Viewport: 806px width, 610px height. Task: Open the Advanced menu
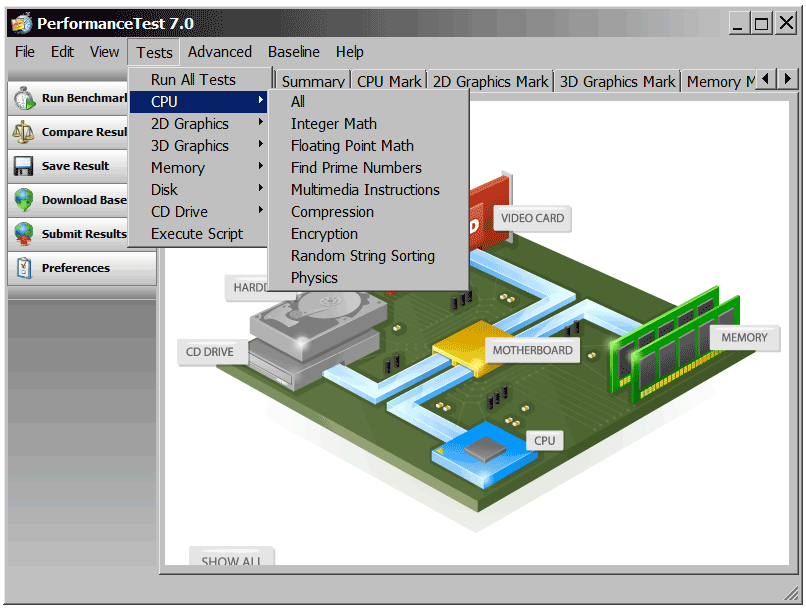point(220,52)
